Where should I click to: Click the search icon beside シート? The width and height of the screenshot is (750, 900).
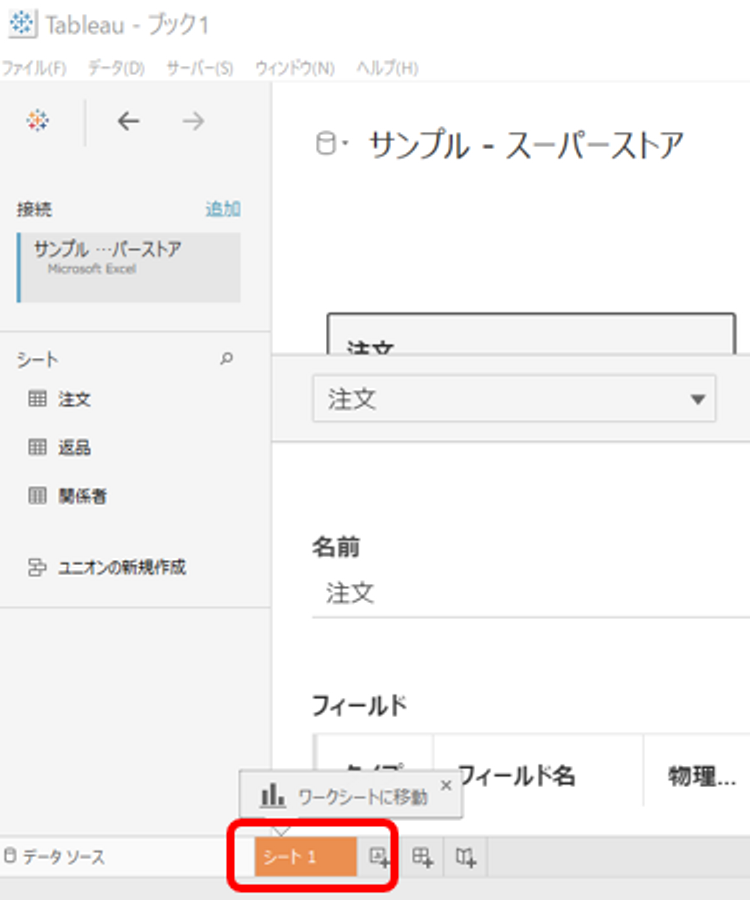[227, 359]
